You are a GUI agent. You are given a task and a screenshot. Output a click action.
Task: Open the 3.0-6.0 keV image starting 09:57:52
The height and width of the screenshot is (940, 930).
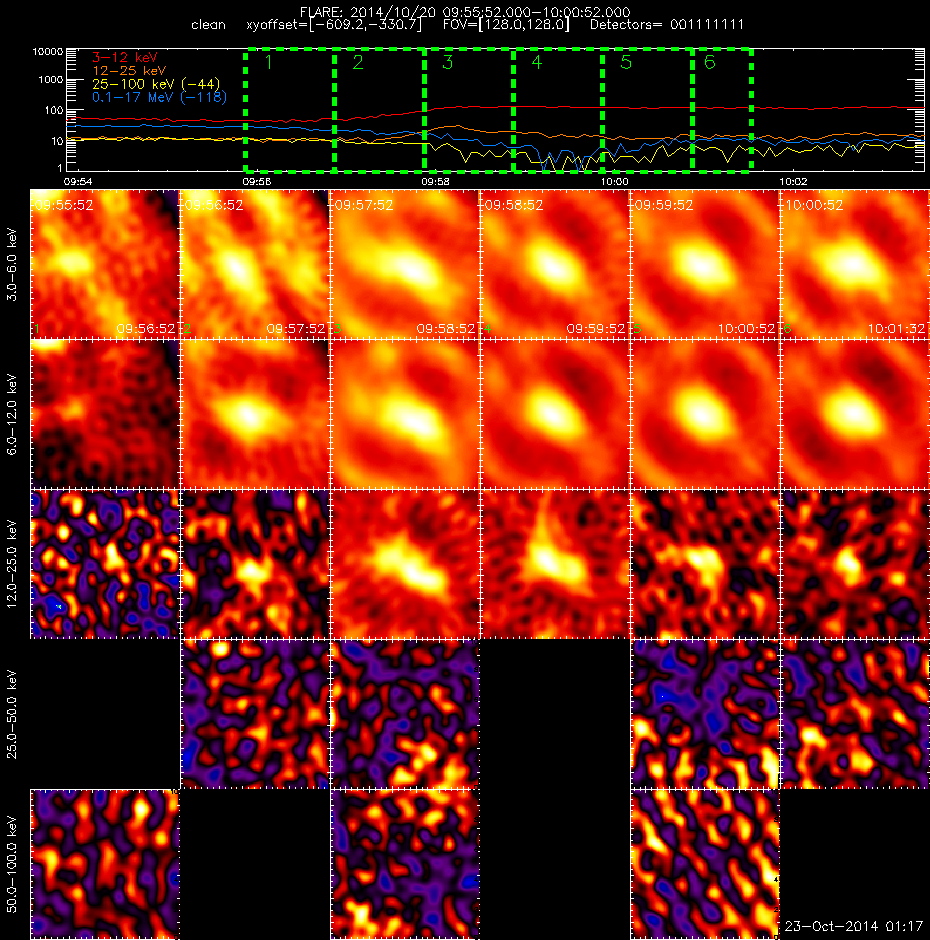tap(405, 264)
